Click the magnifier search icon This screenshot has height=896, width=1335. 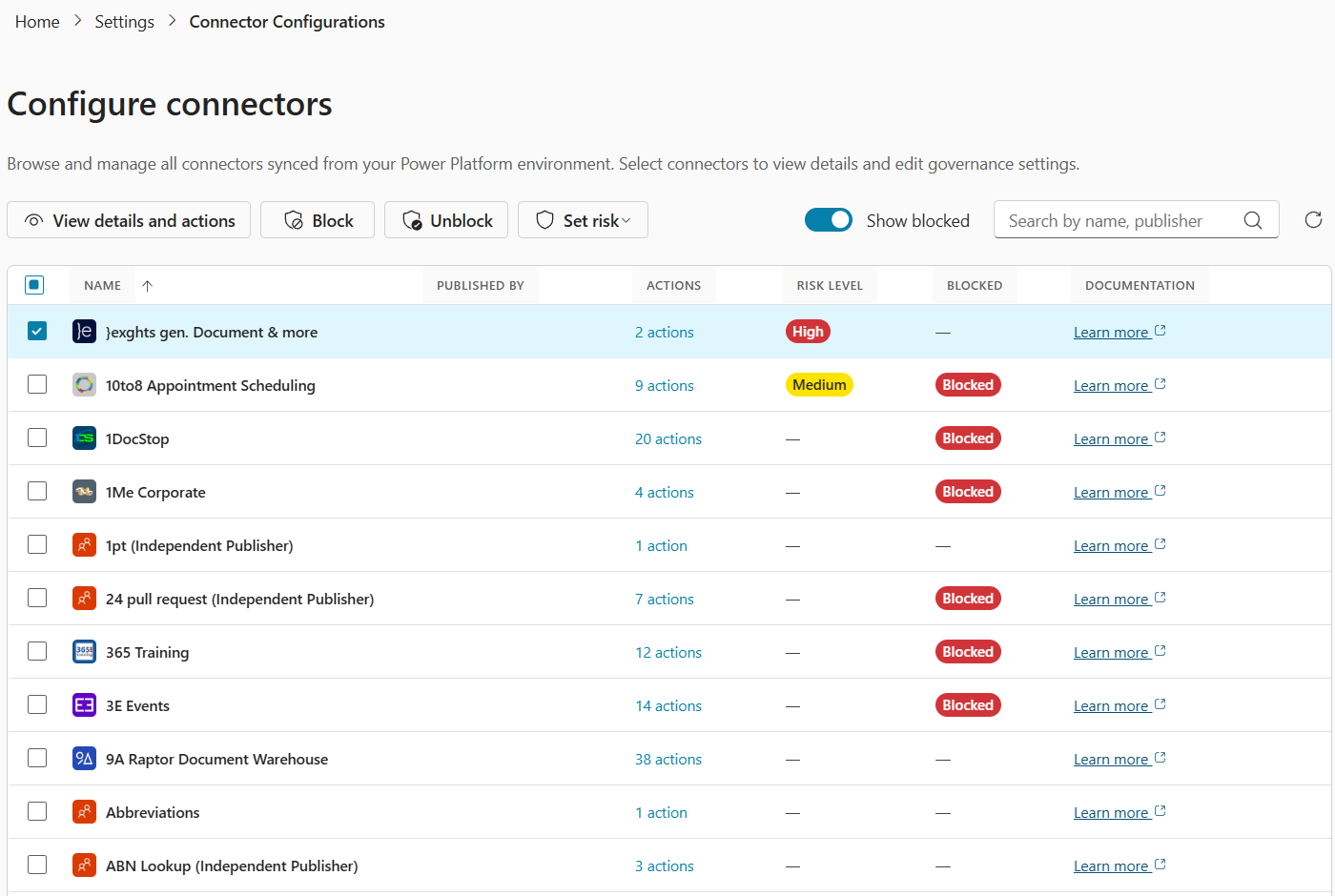[x=1253, y=220]
